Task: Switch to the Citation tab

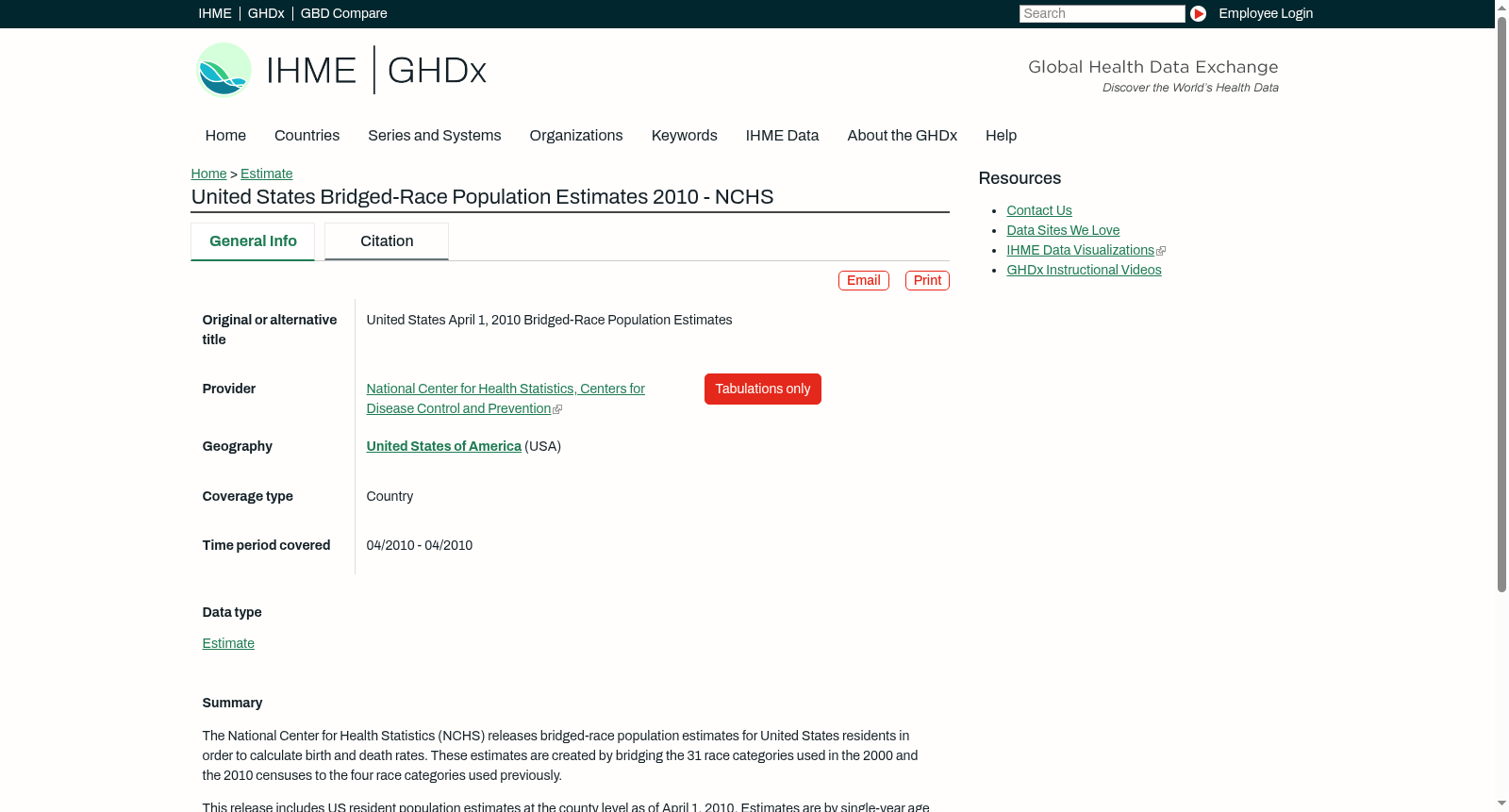Action: click(x=387, y=241)
